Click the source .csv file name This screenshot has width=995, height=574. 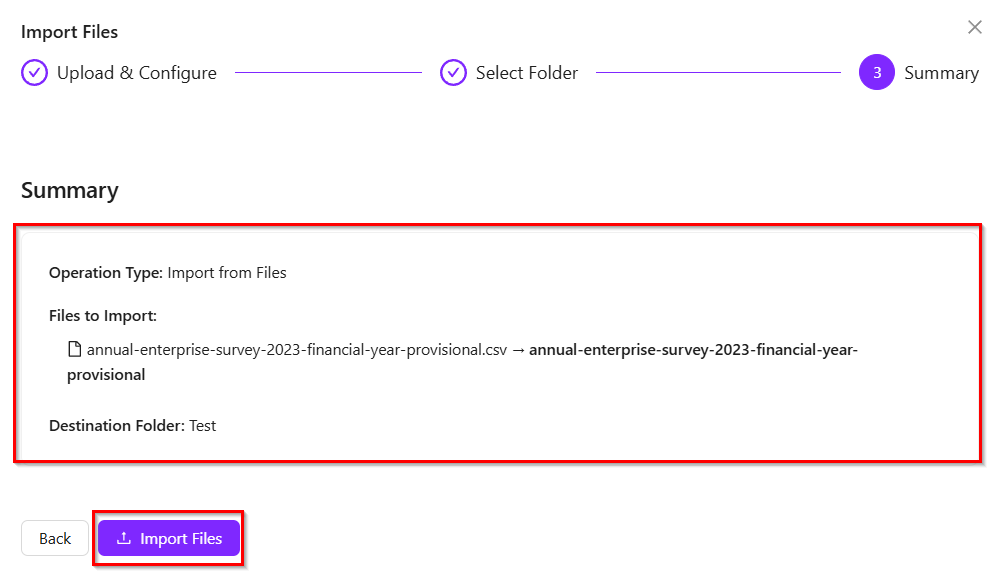[x=297, y=350]
